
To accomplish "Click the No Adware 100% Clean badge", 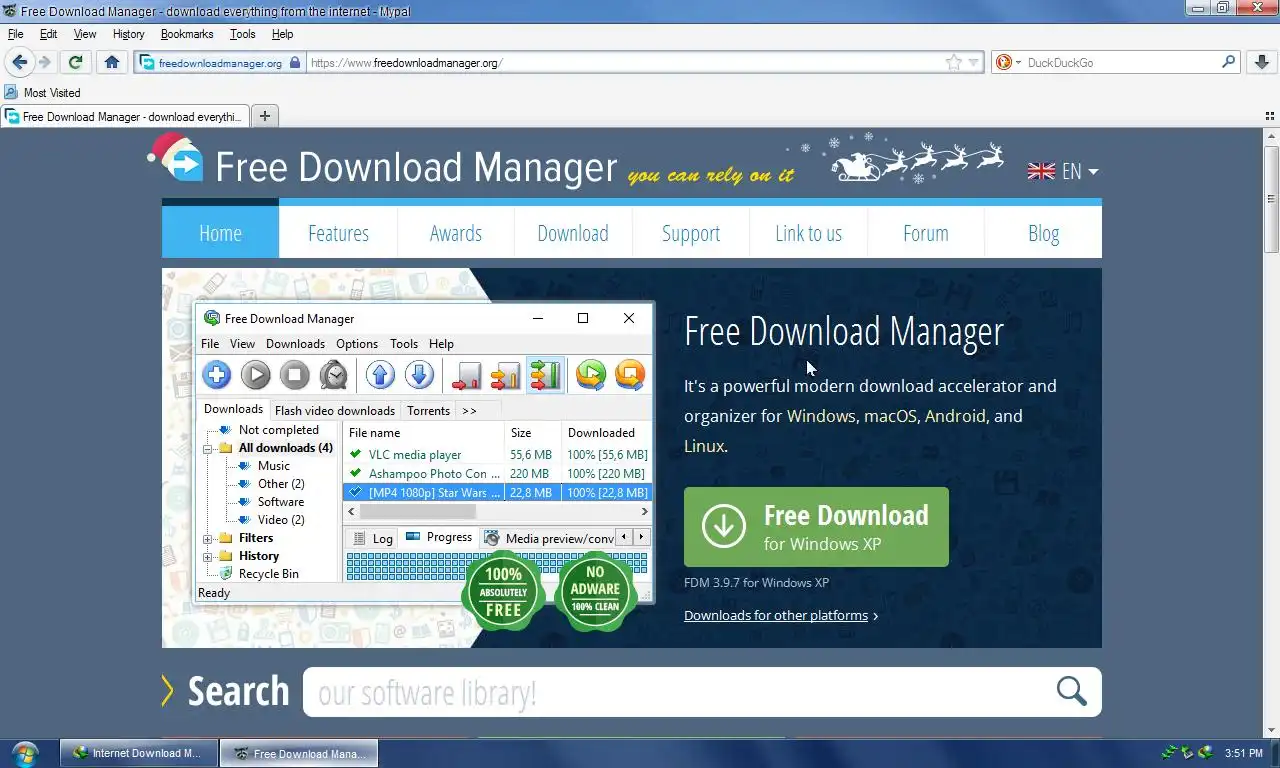I will (595, 590).
